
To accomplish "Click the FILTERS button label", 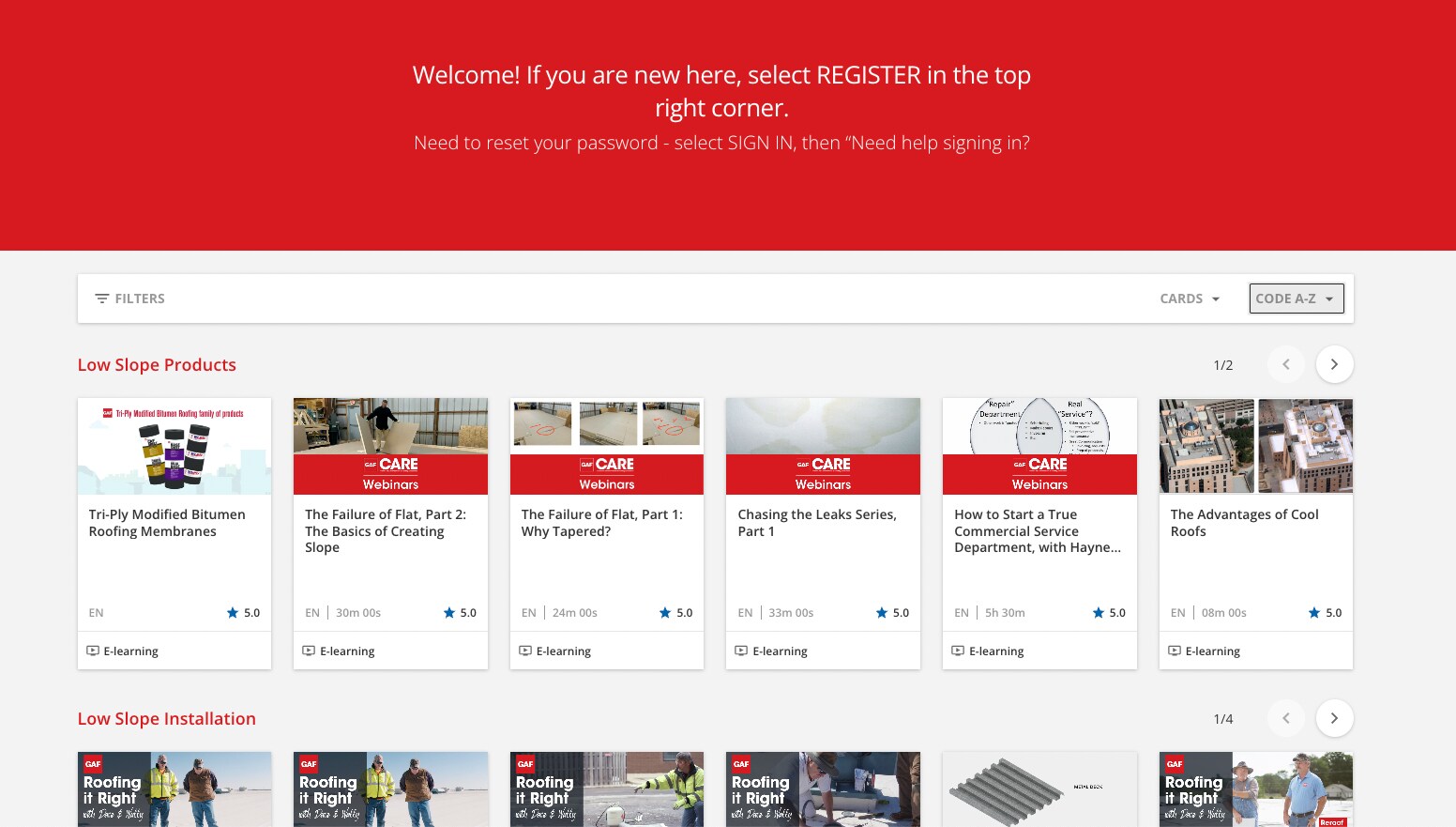I will point(140,299).
